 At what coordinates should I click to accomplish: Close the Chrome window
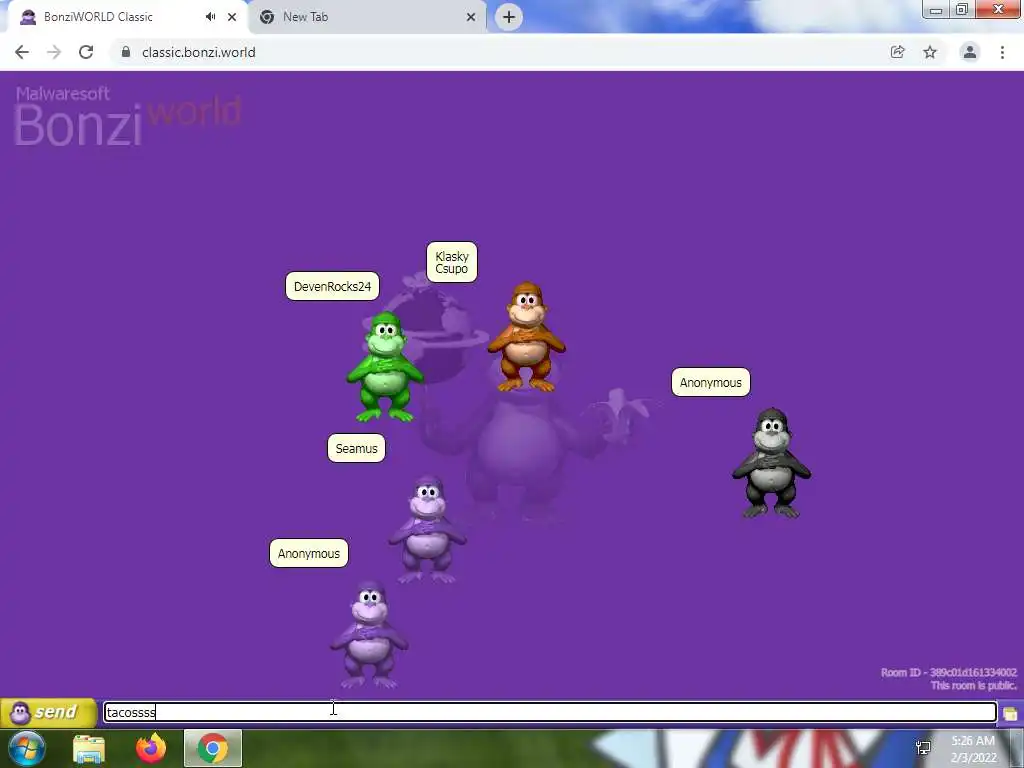[999, 9]
